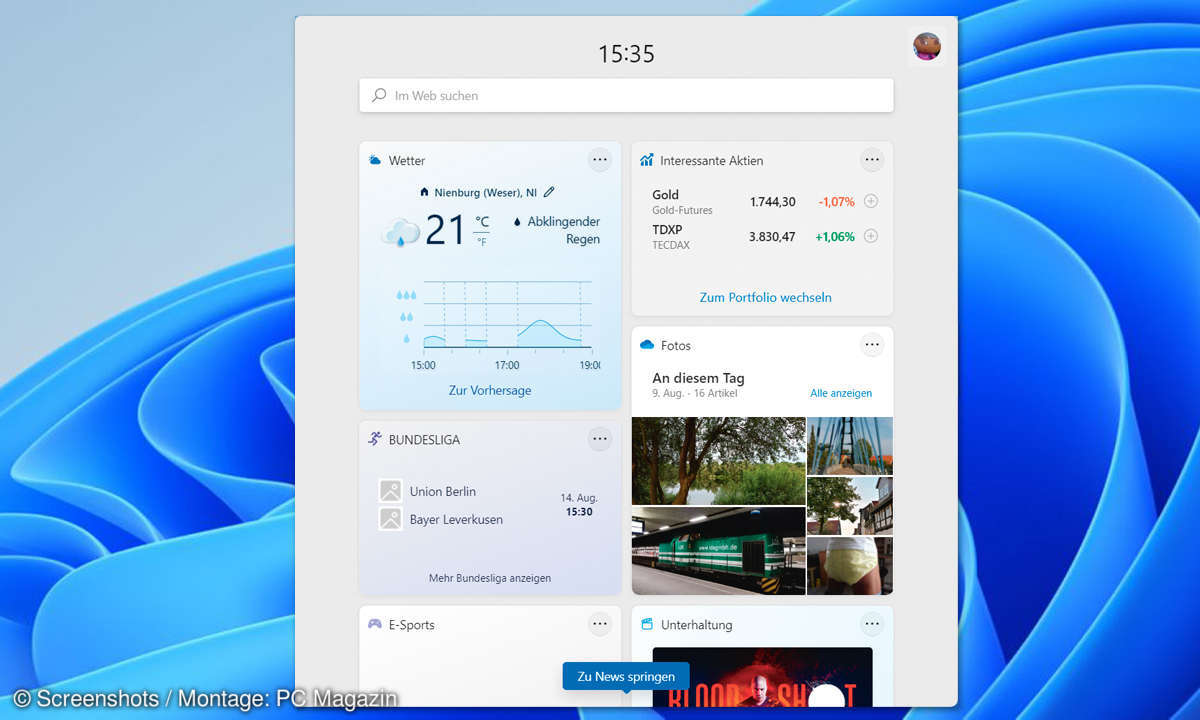1200x720 pixels.
Task: Add Gold to watchlist with plus icon
Action: (x=871, y=201)
